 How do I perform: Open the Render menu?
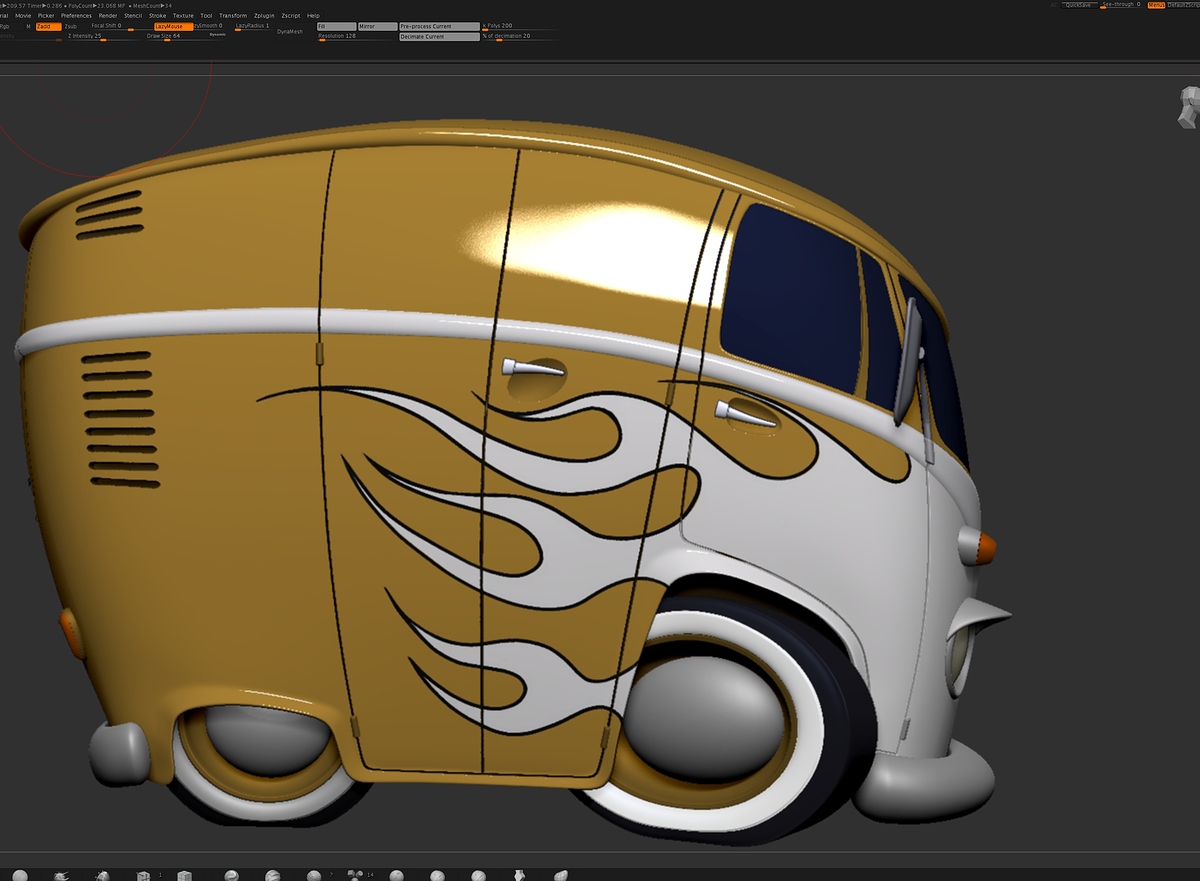pyautogui.click(x=107, y=16)
